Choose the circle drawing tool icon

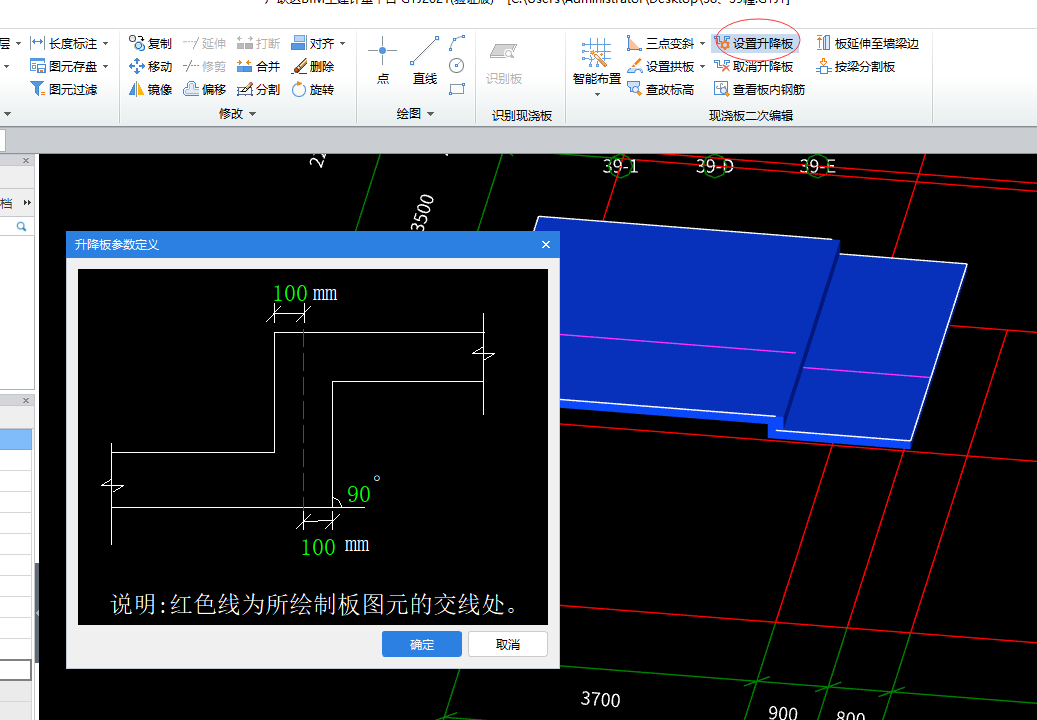coord(457,65)
